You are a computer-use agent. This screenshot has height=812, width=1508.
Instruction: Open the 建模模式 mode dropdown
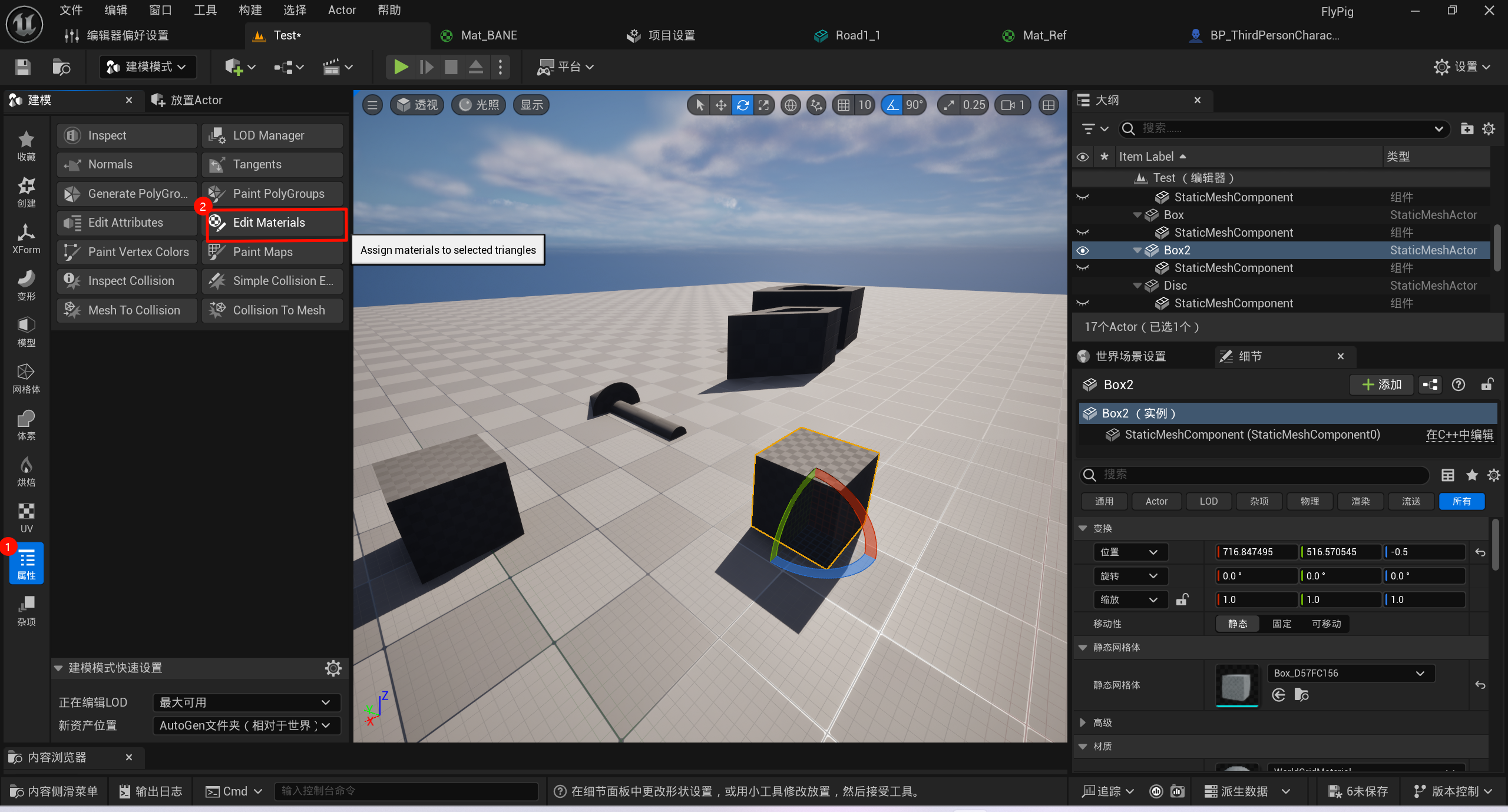[147, 67]
